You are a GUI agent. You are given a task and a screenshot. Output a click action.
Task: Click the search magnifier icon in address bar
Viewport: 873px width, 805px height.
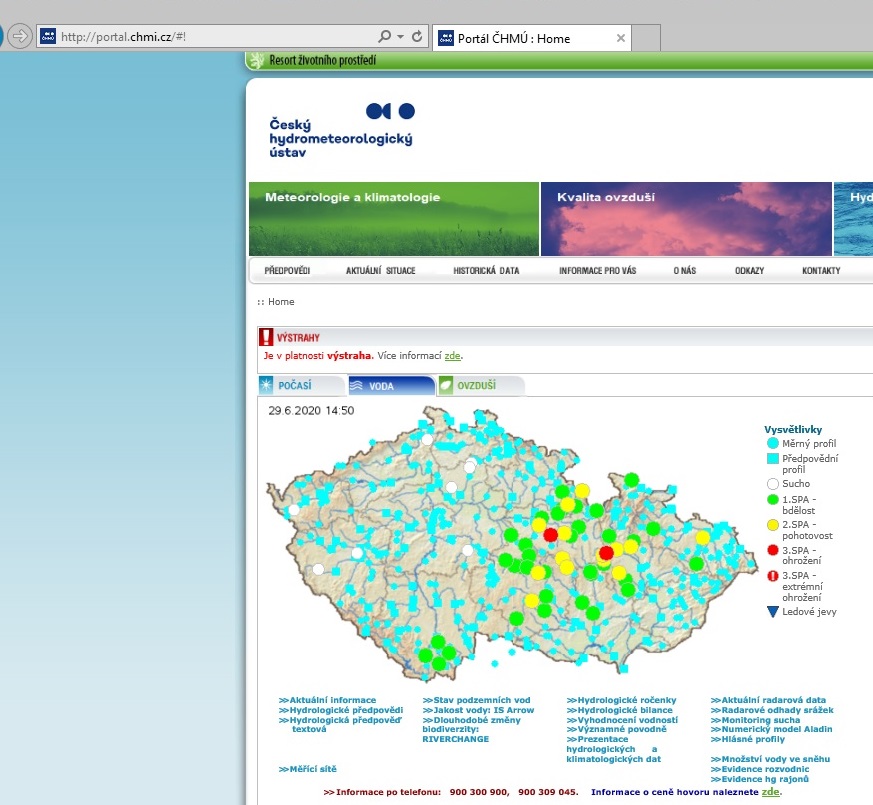(385, 37)
